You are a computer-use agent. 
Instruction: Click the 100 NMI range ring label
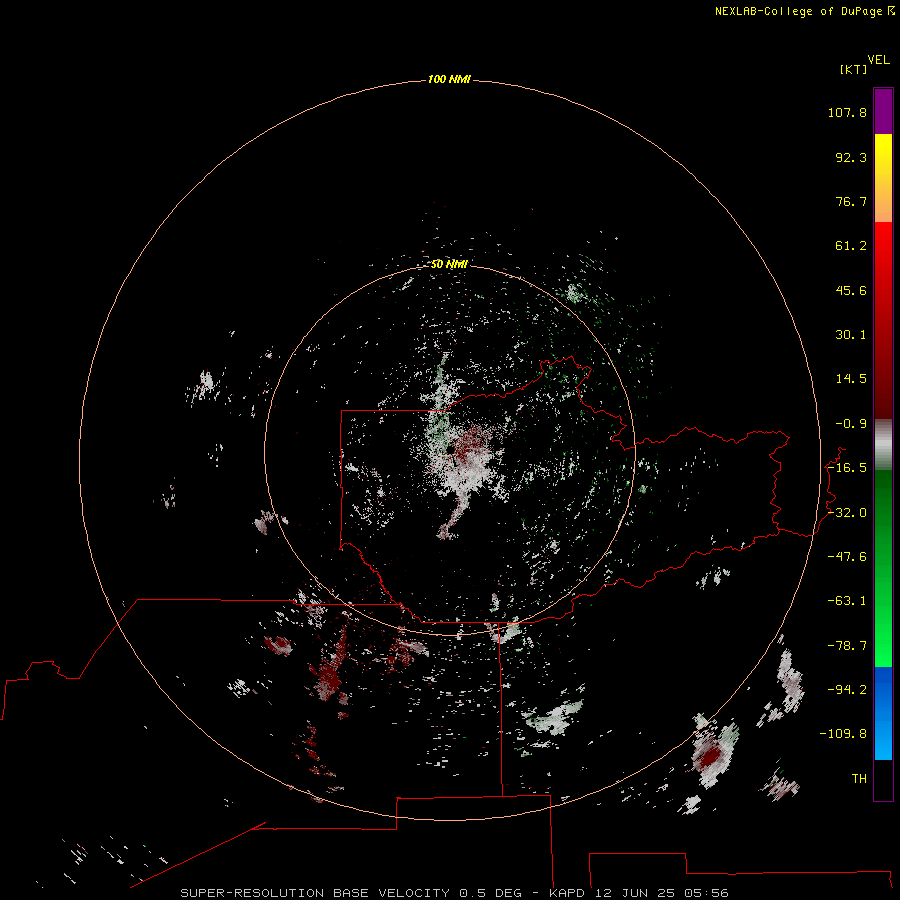tap(449, 79)
